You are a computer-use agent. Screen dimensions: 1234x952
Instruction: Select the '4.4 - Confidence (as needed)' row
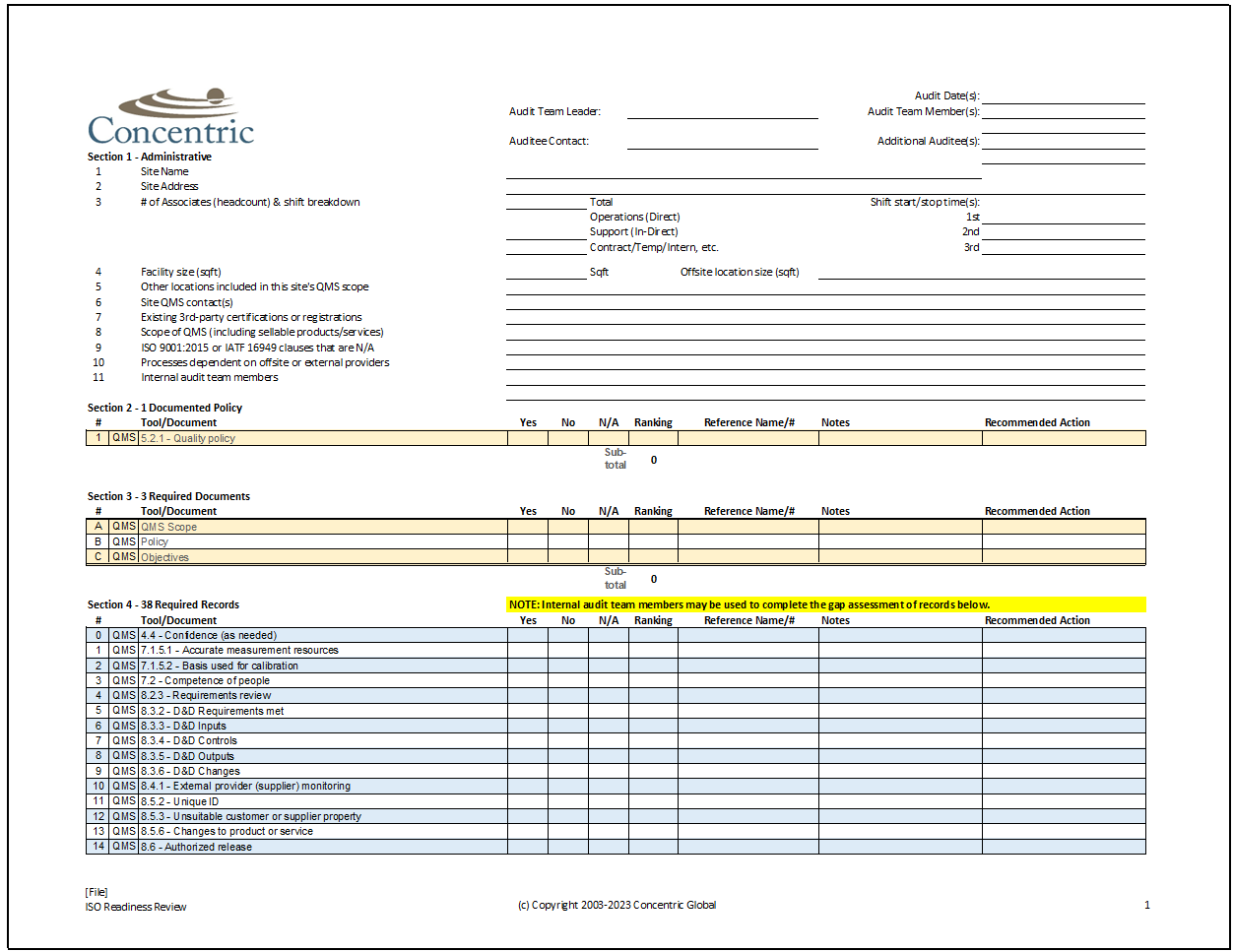click(616, 635)
